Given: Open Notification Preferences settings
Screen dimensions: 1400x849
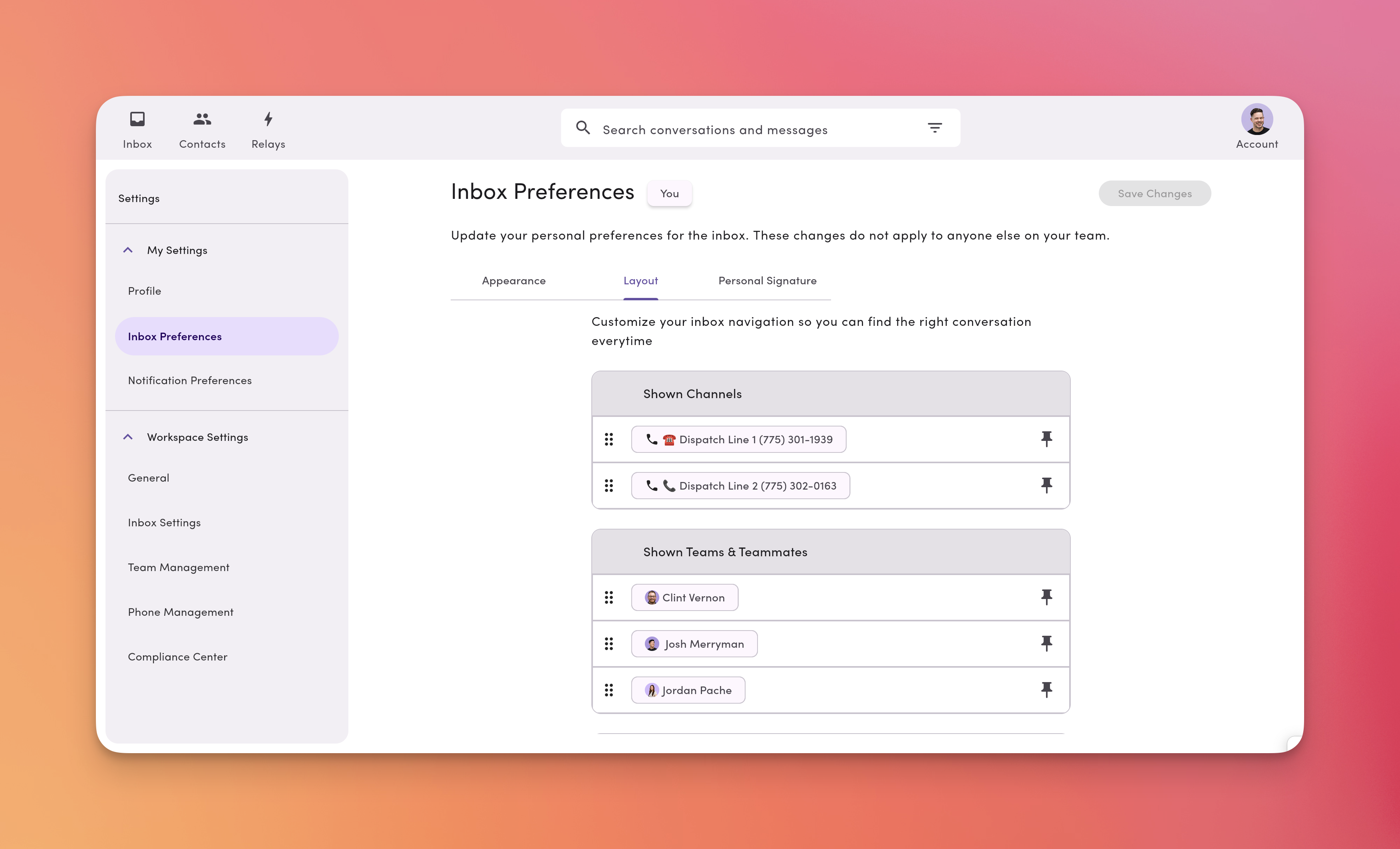Looking at the screenshot, I should (x=189, y=380).
